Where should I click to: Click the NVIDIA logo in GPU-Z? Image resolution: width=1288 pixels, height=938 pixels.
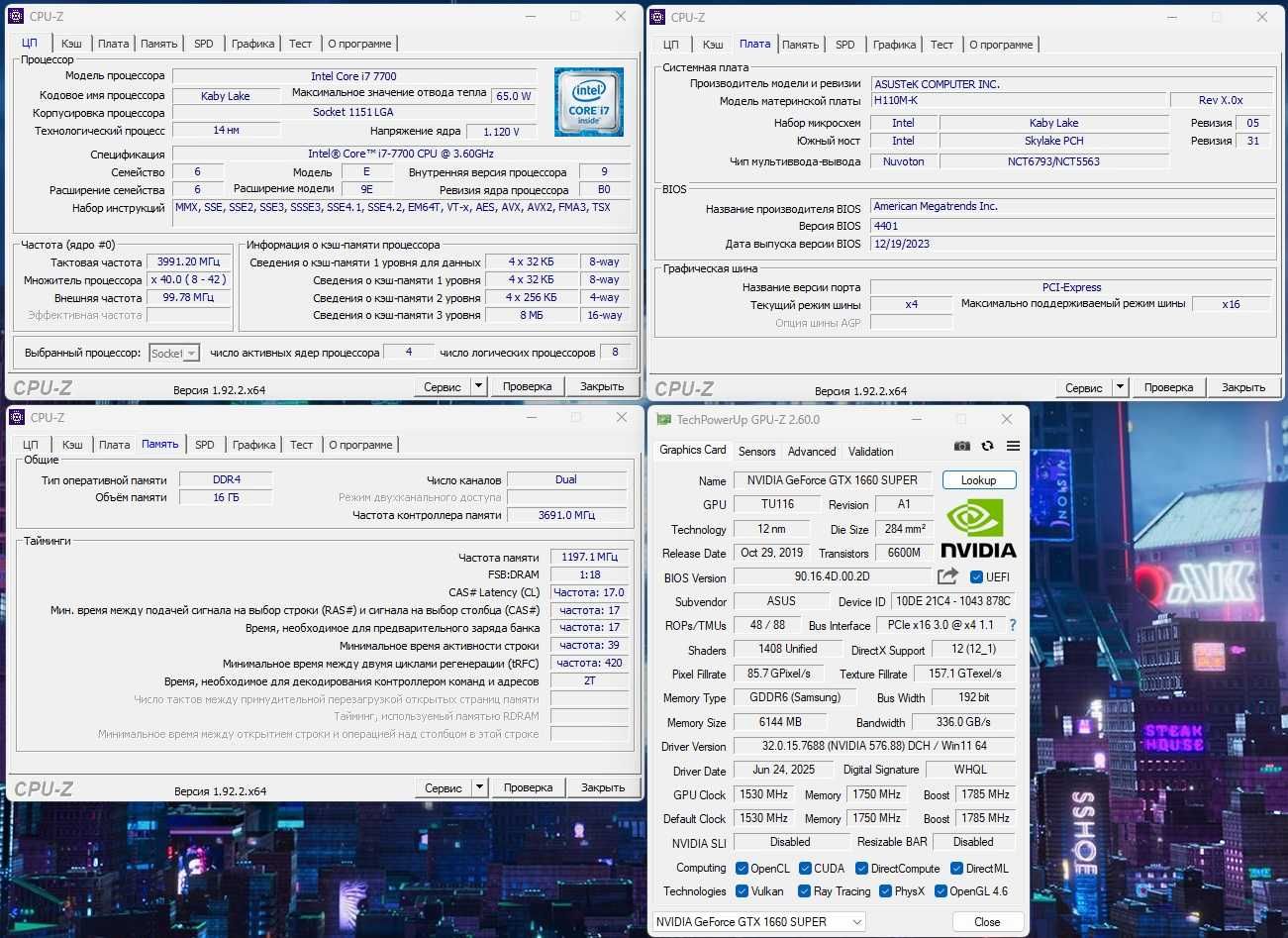point(978,529)
